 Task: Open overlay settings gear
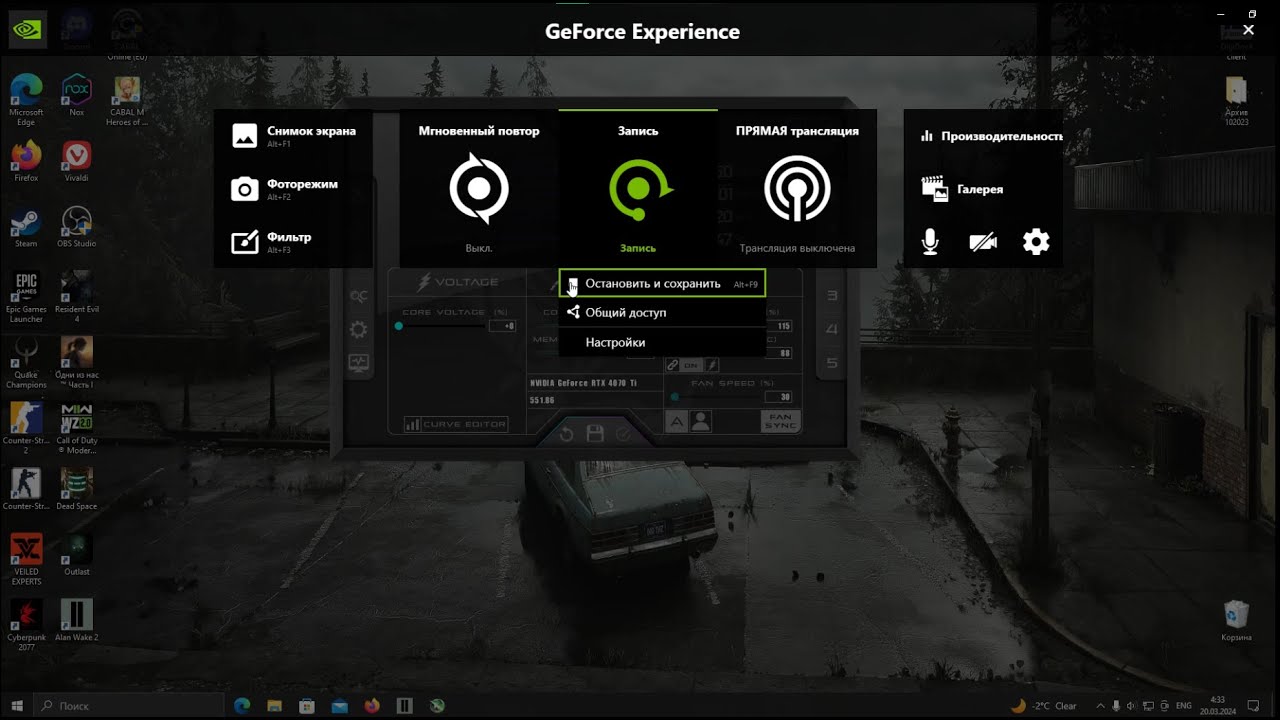[1036, 241]
